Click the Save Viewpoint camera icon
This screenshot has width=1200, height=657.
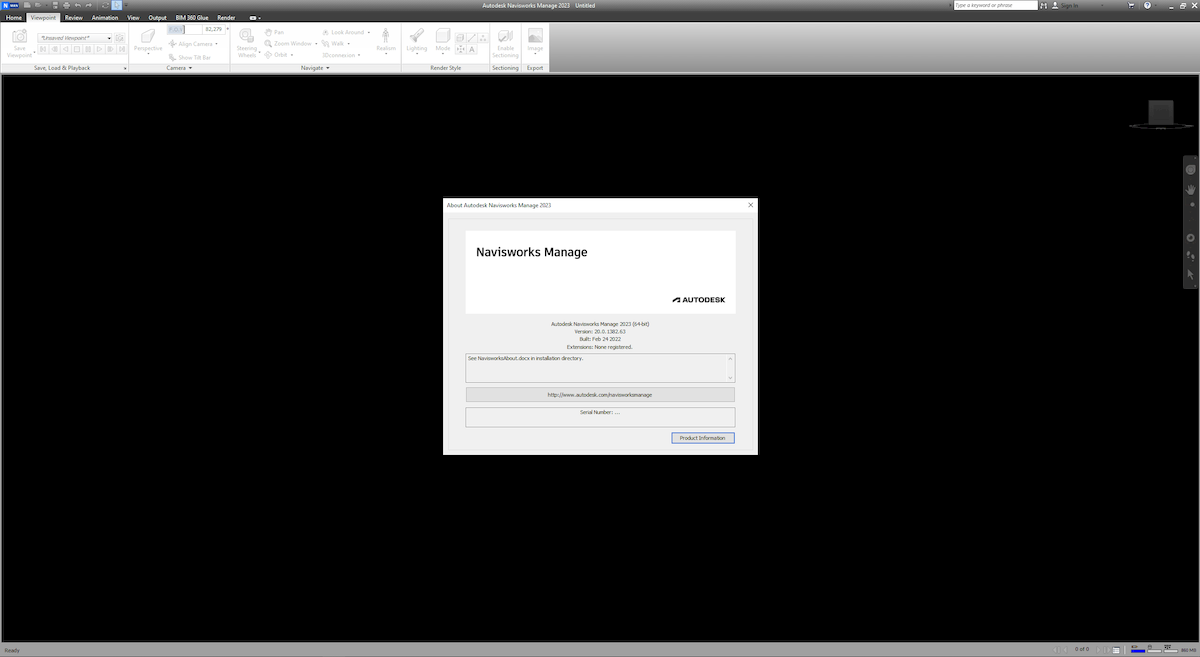pyautogui.click(x=19, y=37)
